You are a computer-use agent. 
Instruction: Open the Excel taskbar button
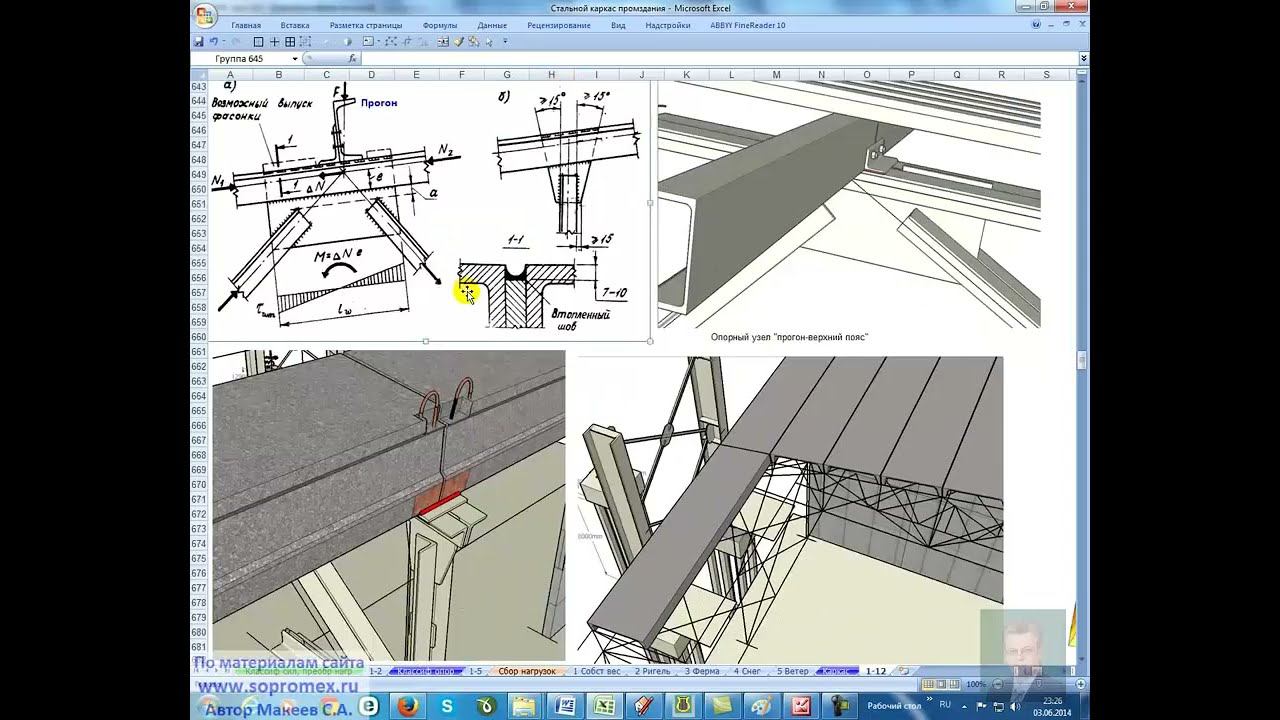tap(605, 706)
